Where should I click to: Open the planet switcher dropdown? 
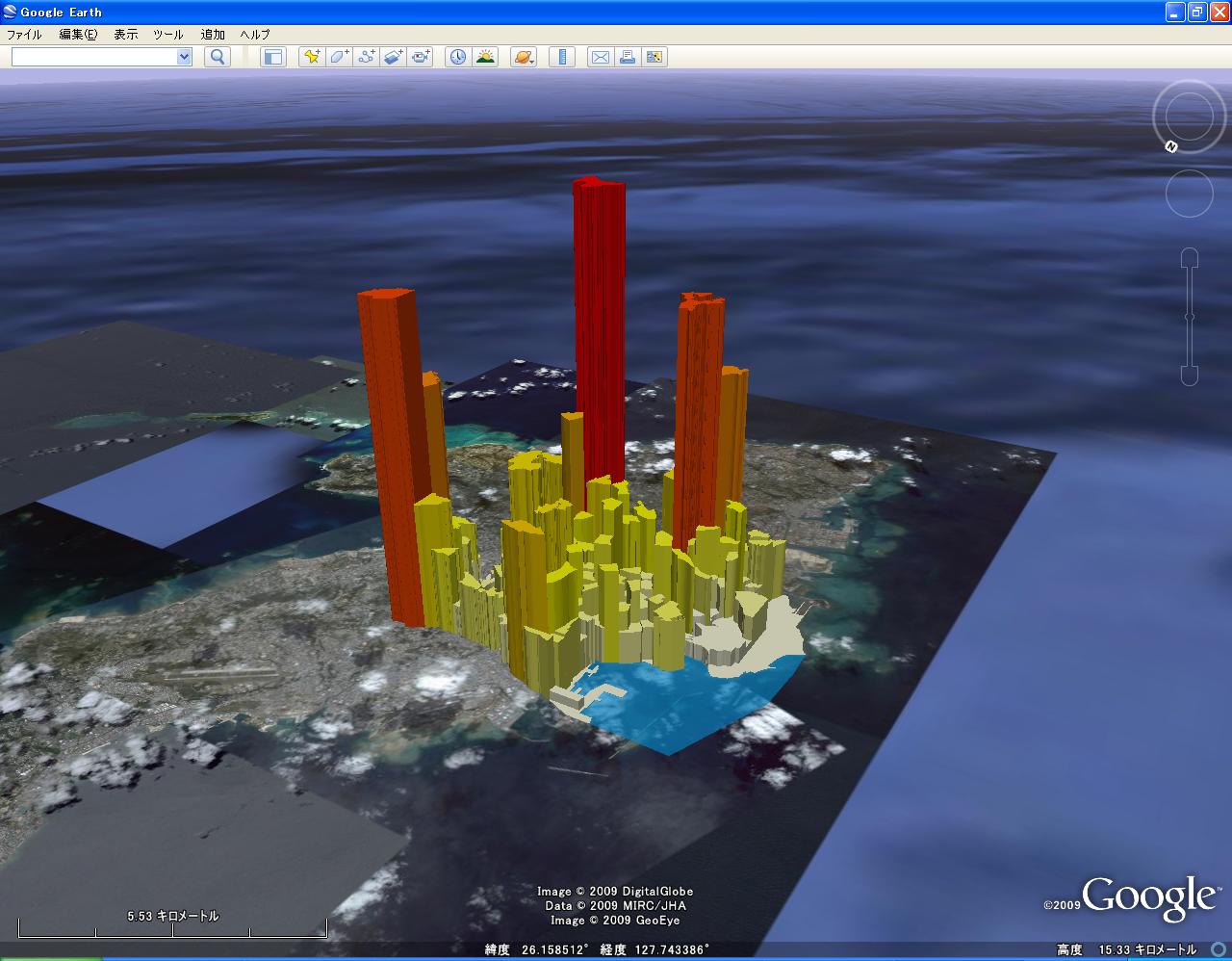(524, 57)
